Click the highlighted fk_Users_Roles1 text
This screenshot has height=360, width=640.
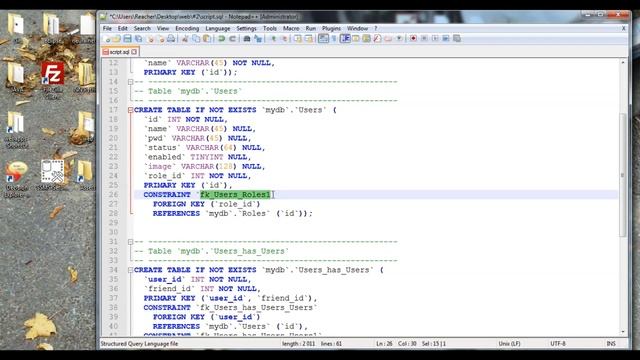[235, 195]
